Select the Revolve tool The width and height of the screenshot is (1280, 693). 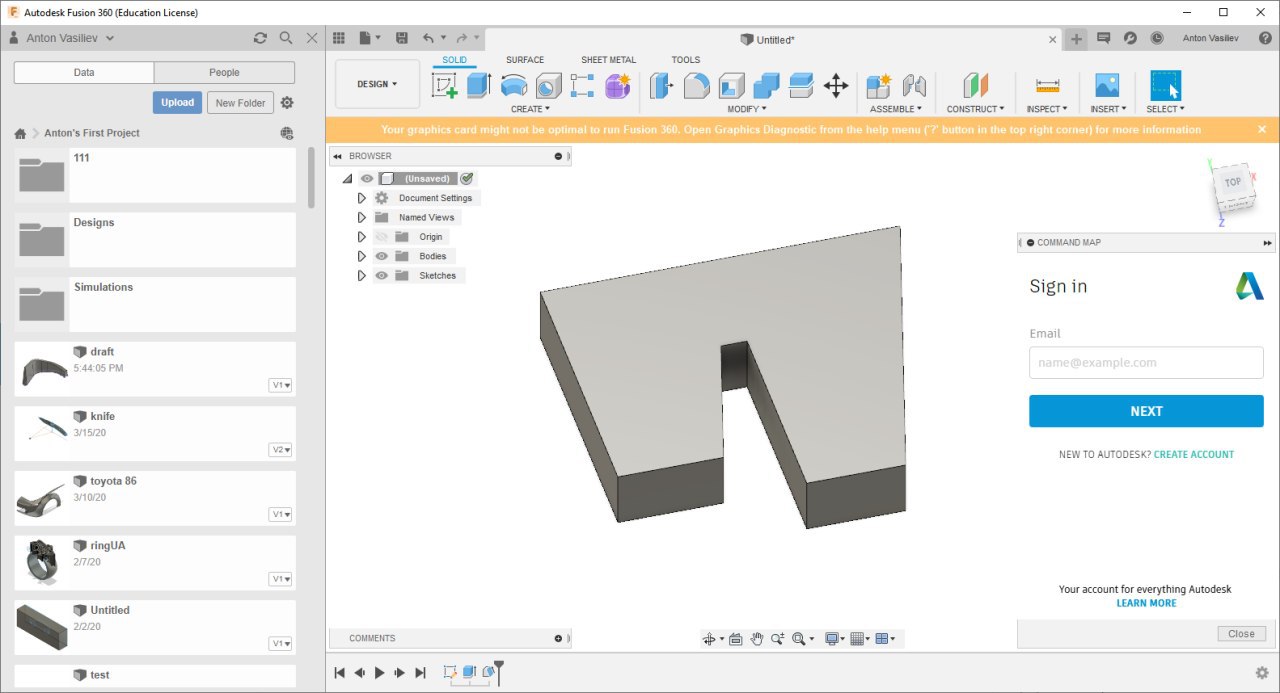(x=514, y=85)
